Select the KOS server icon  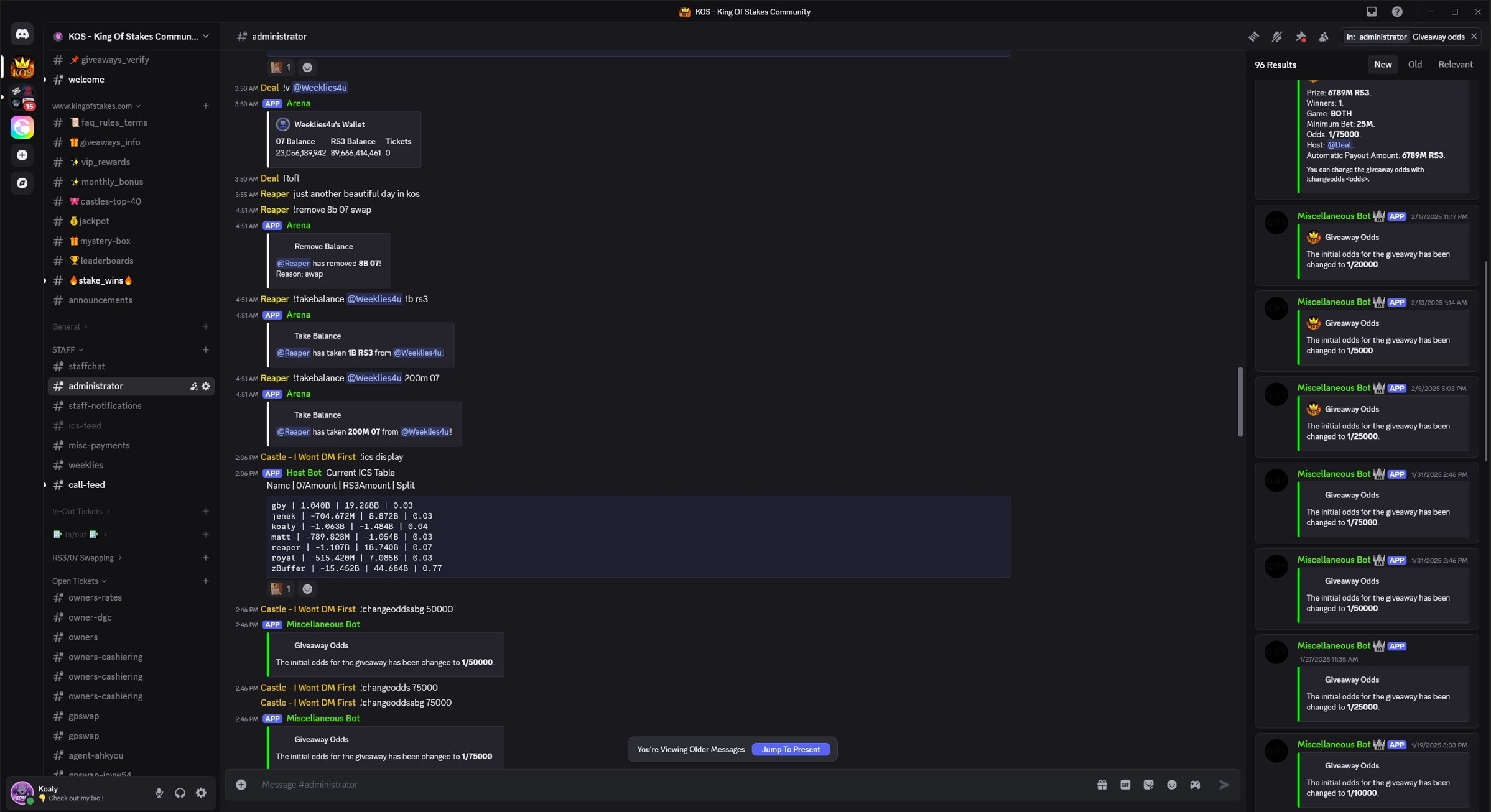[22, 67]
